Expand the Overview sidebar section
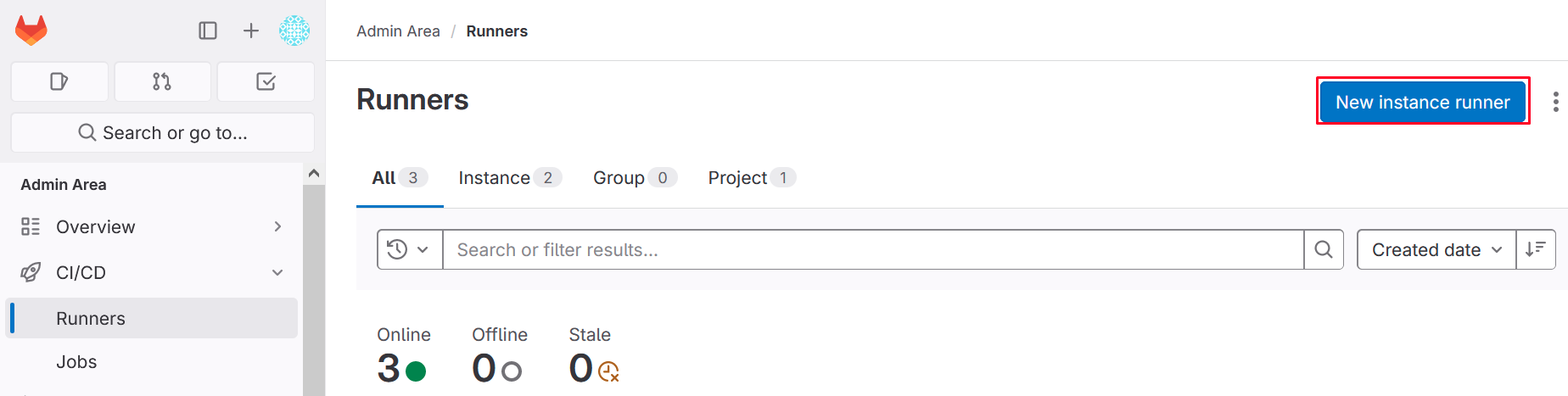Viewport: 1568px width, 396px height. coord(153,226)
